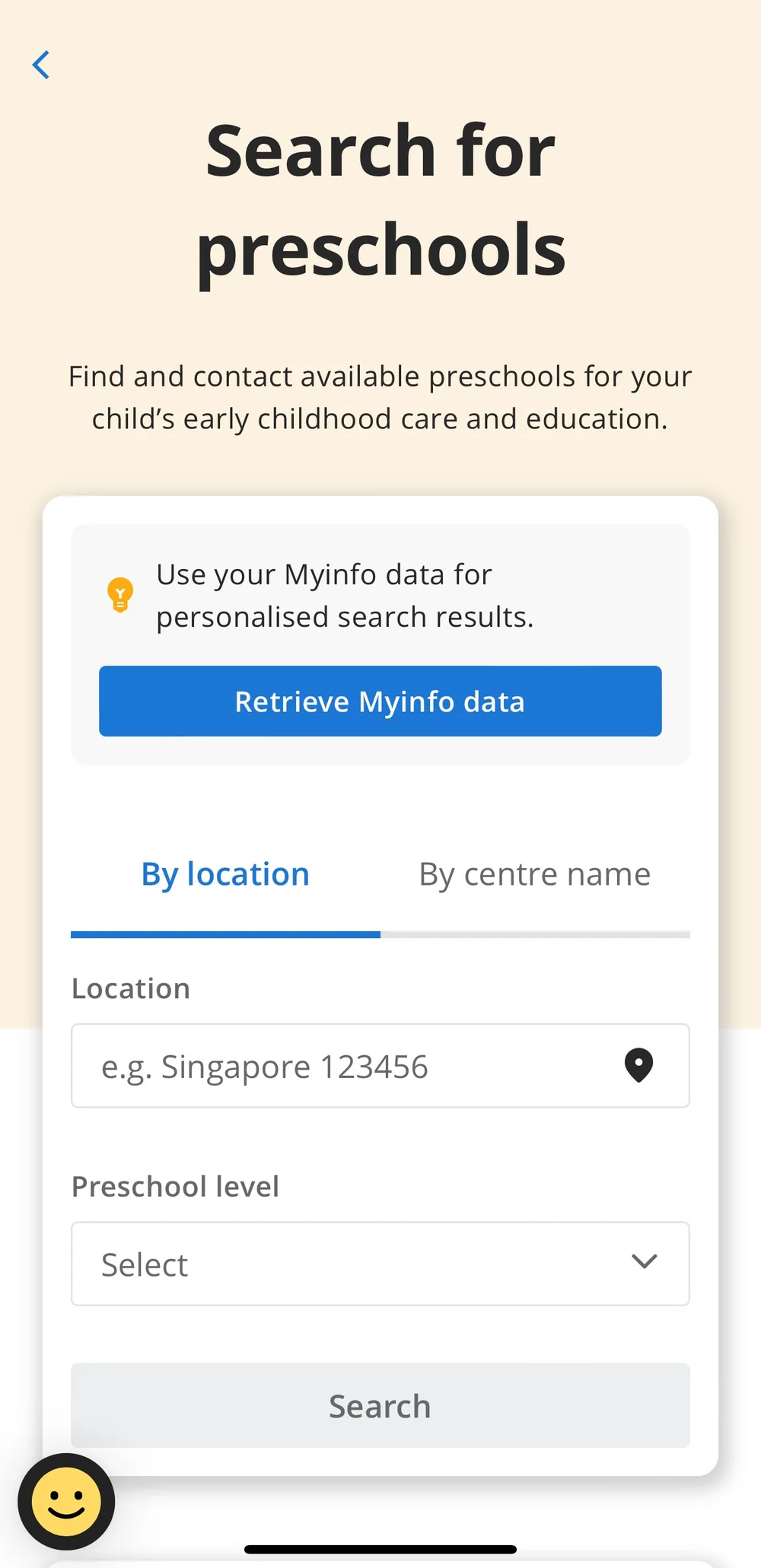761x1568 pixels.
Task: Tap the yellow lightbulb tip icon
Action: 120,595
